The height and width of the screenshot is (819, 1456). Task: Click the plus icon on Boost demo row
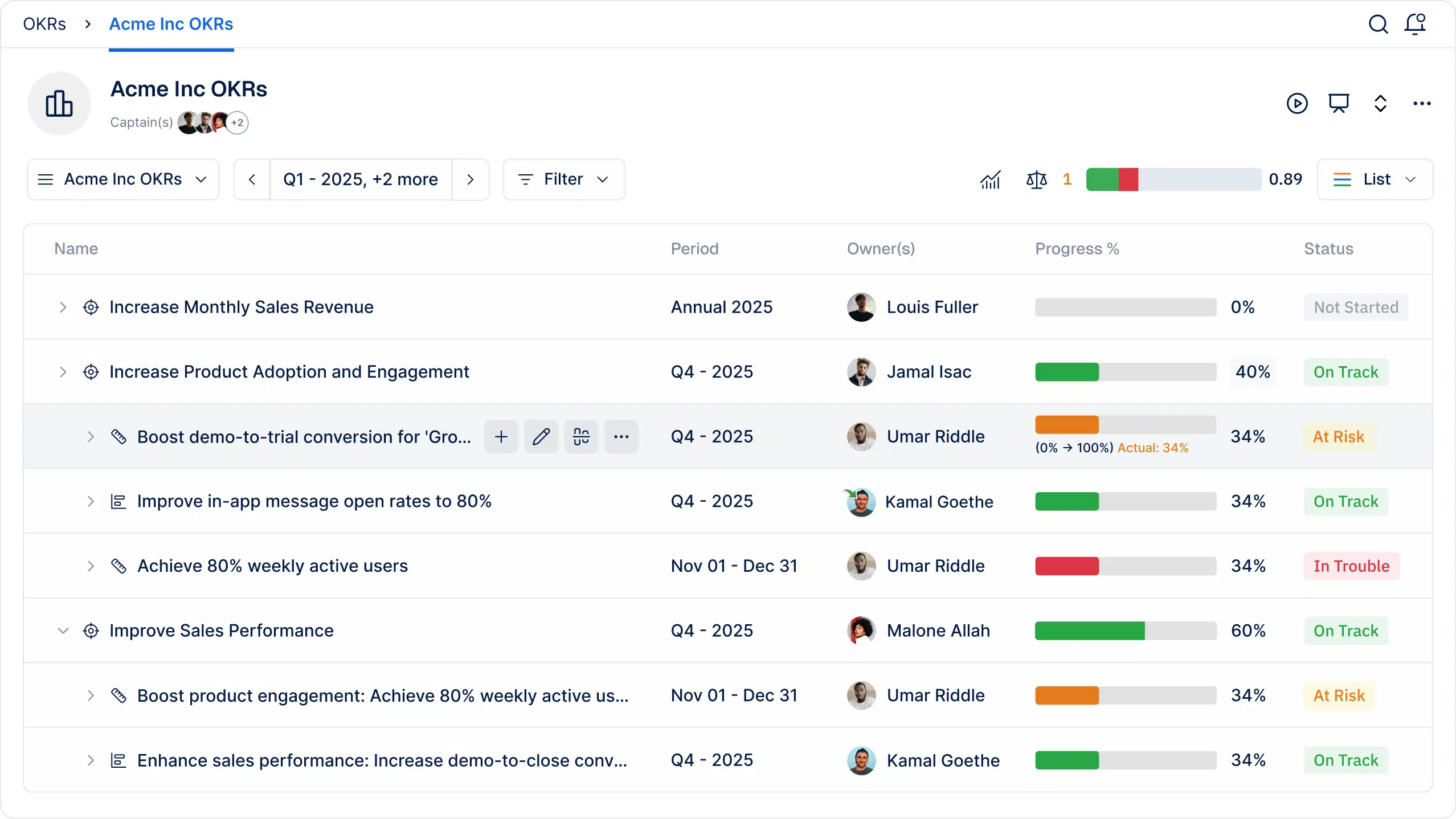coord(501,437)
